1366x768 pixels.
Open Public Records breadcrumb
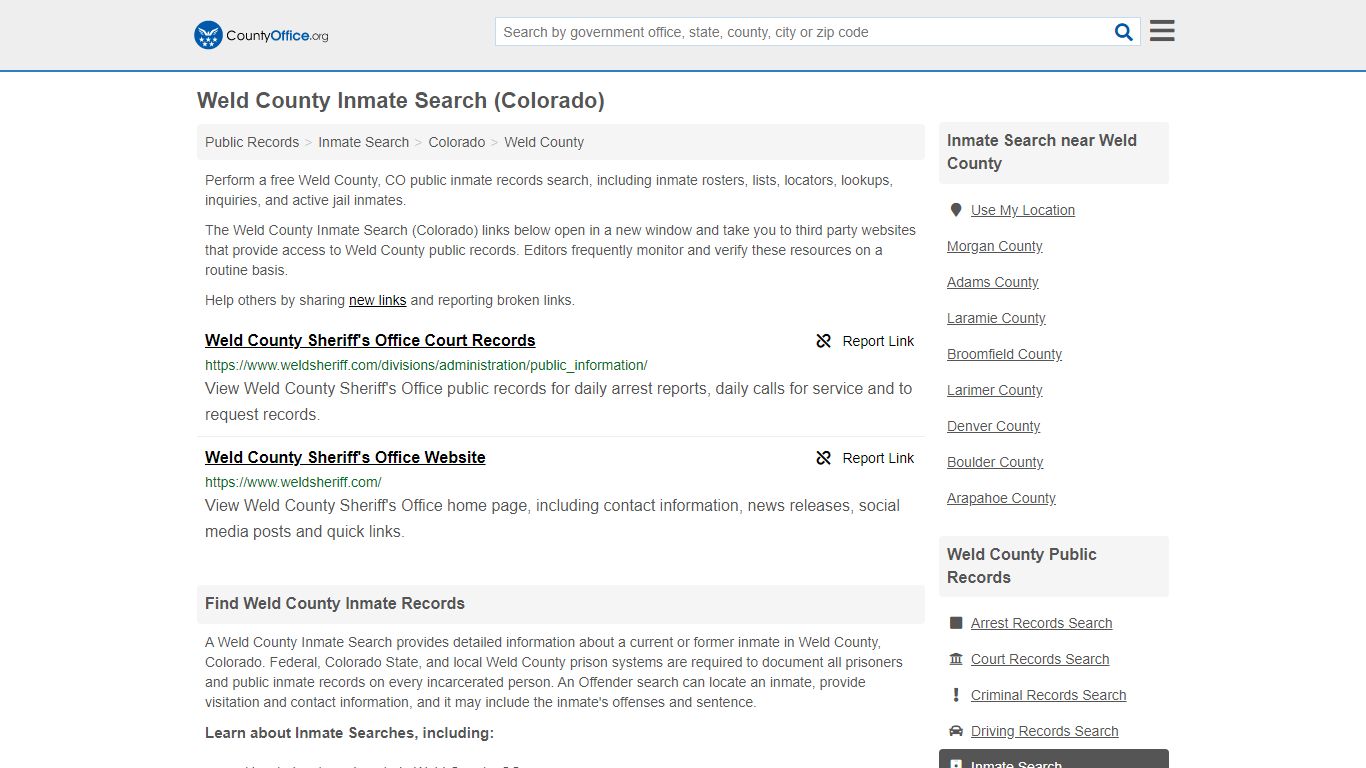(252, 142)
